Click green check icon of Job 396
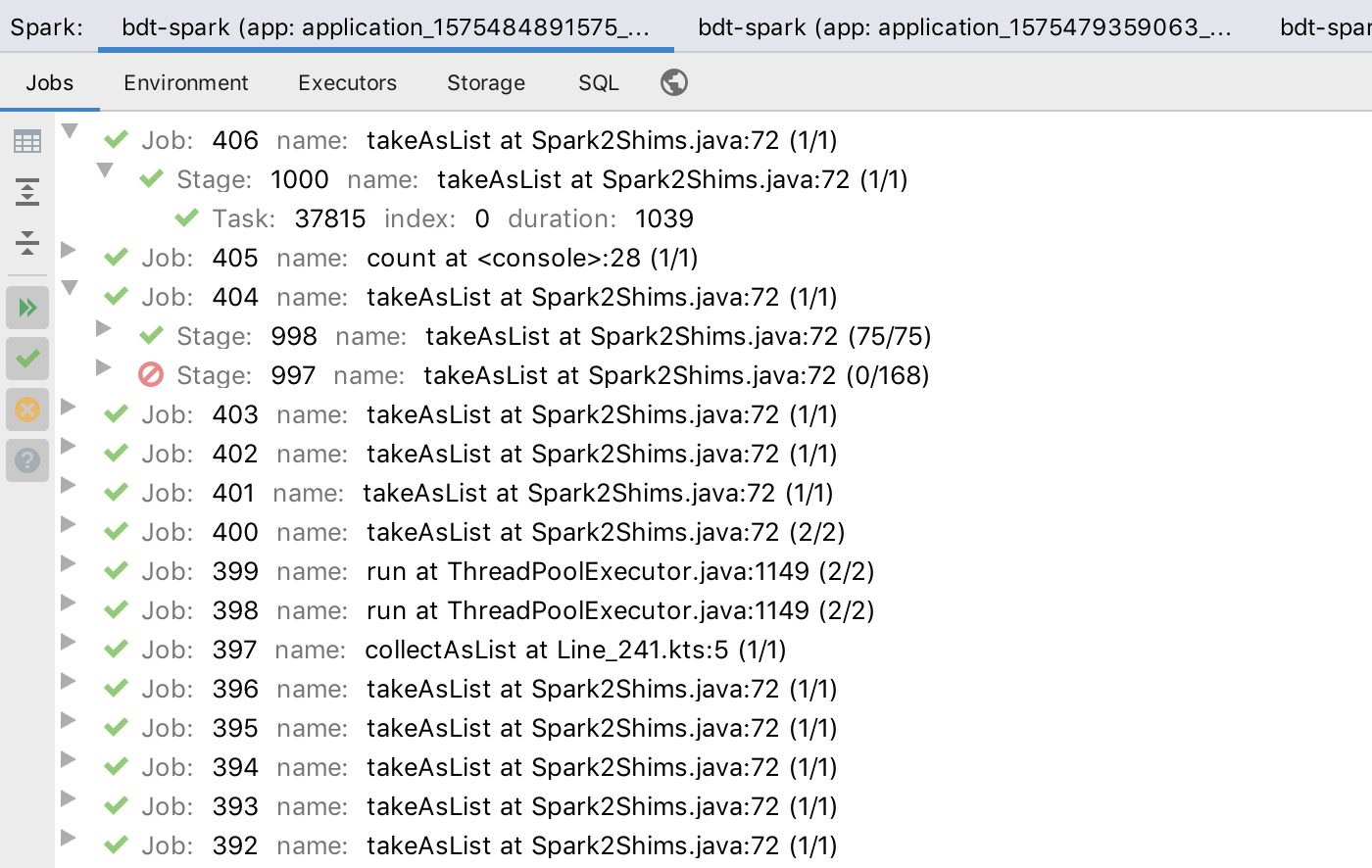 (x=117, y=688)
